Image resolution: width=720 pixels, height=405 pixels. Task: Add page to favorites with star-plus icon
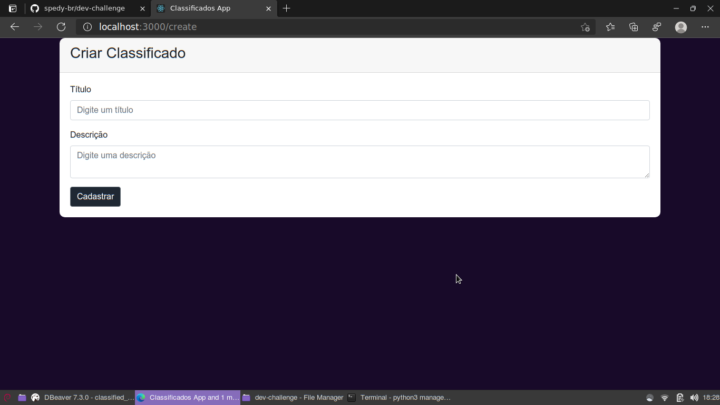[x=585, y=27]
